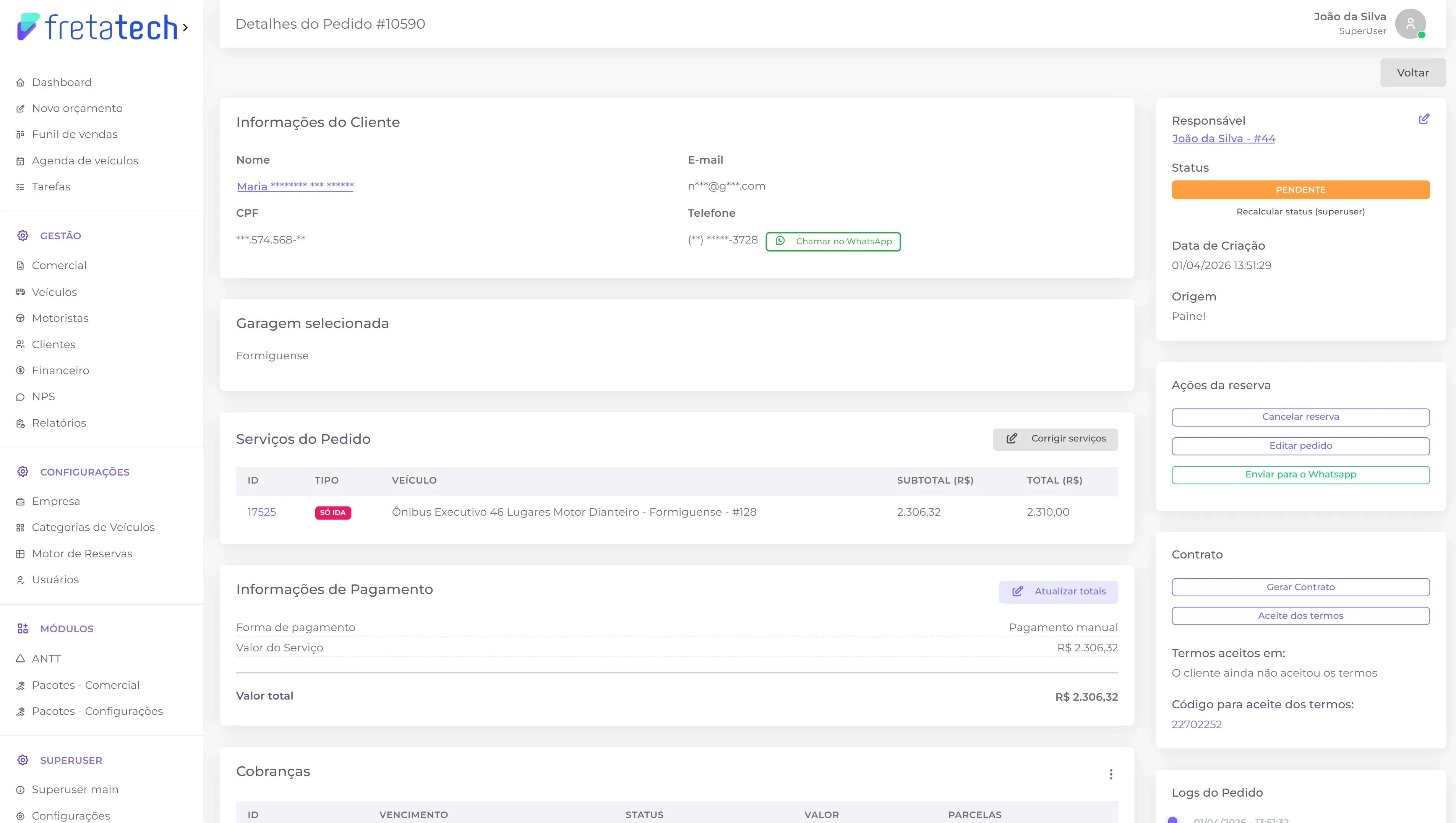Click the Pacotes - Configurações icon

[x=20, y=712]
